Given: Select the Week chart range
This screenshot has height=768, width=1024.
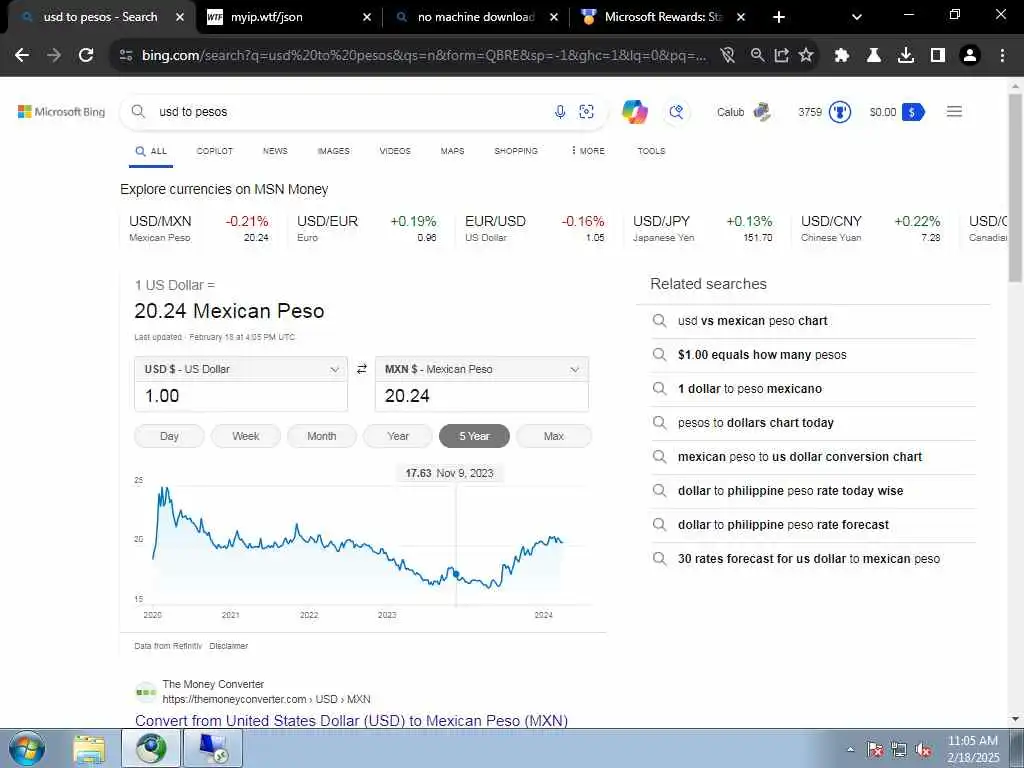Looking at the screenshot, I should [246, 436].
